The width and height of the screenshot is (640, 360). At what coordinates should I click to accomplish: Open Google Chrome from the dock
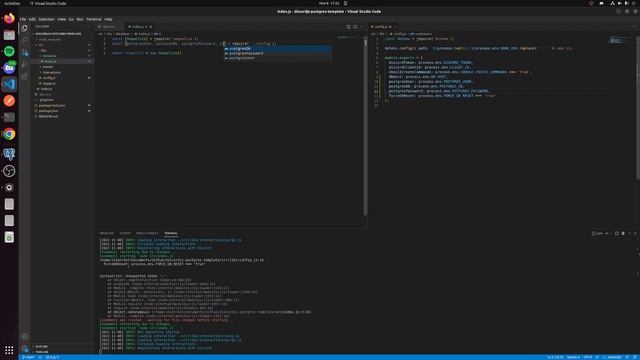coord(9,134)
